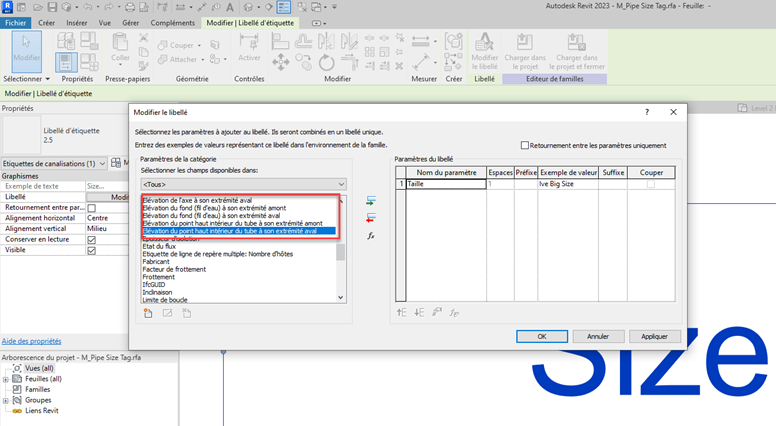This screenshot has width=776, height=426.
Task: Click the fx calculated parameter icon
Action: click(x=371, y=236)
